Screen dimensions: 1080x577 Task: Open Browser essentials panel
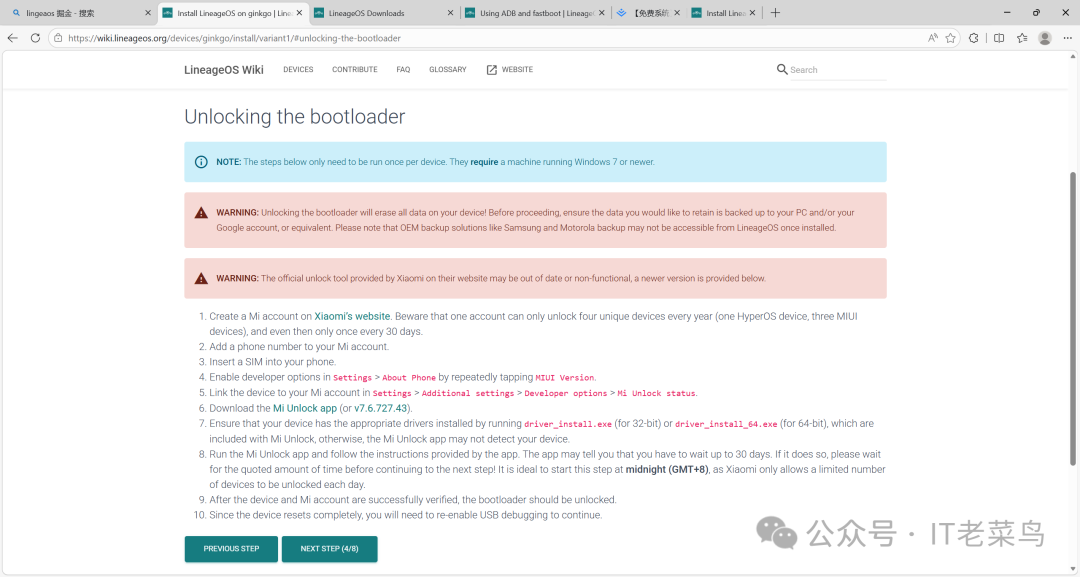pyautogui.click(x=974, y=37)
